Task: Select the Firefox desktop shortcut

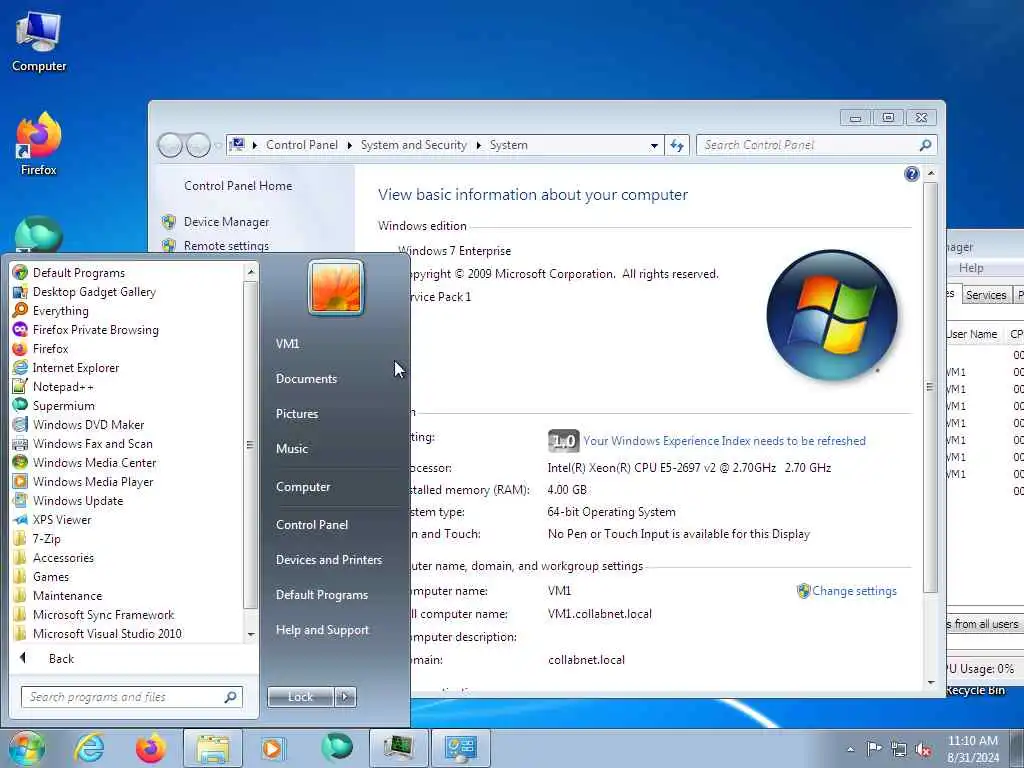Action: click(39, 145)
